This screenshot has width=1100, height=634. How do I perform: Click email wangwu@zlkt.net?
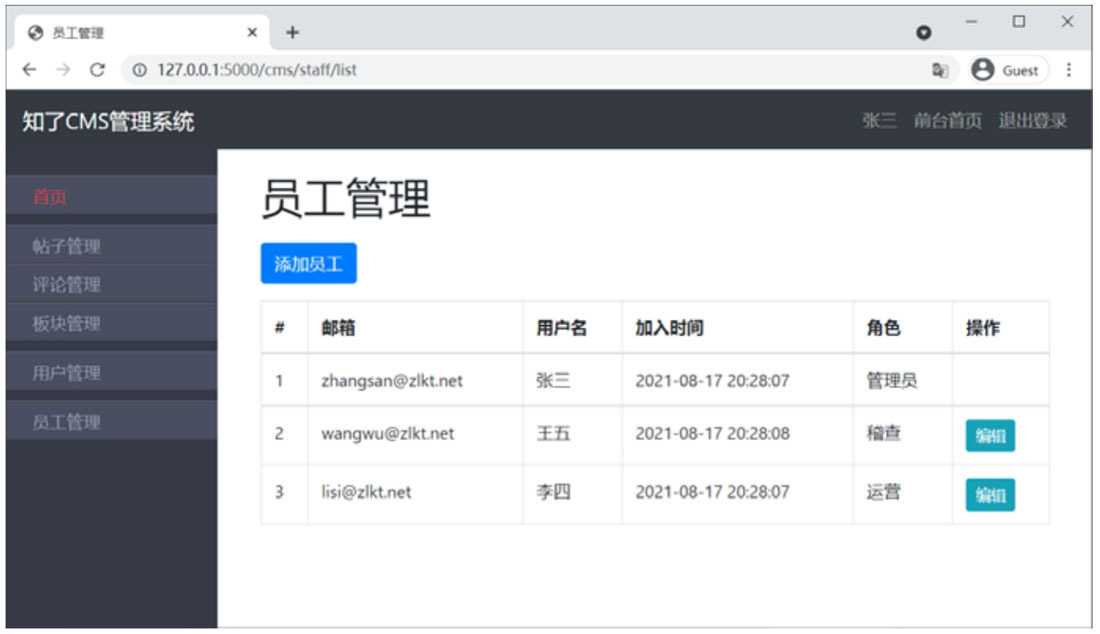[388, 433]
